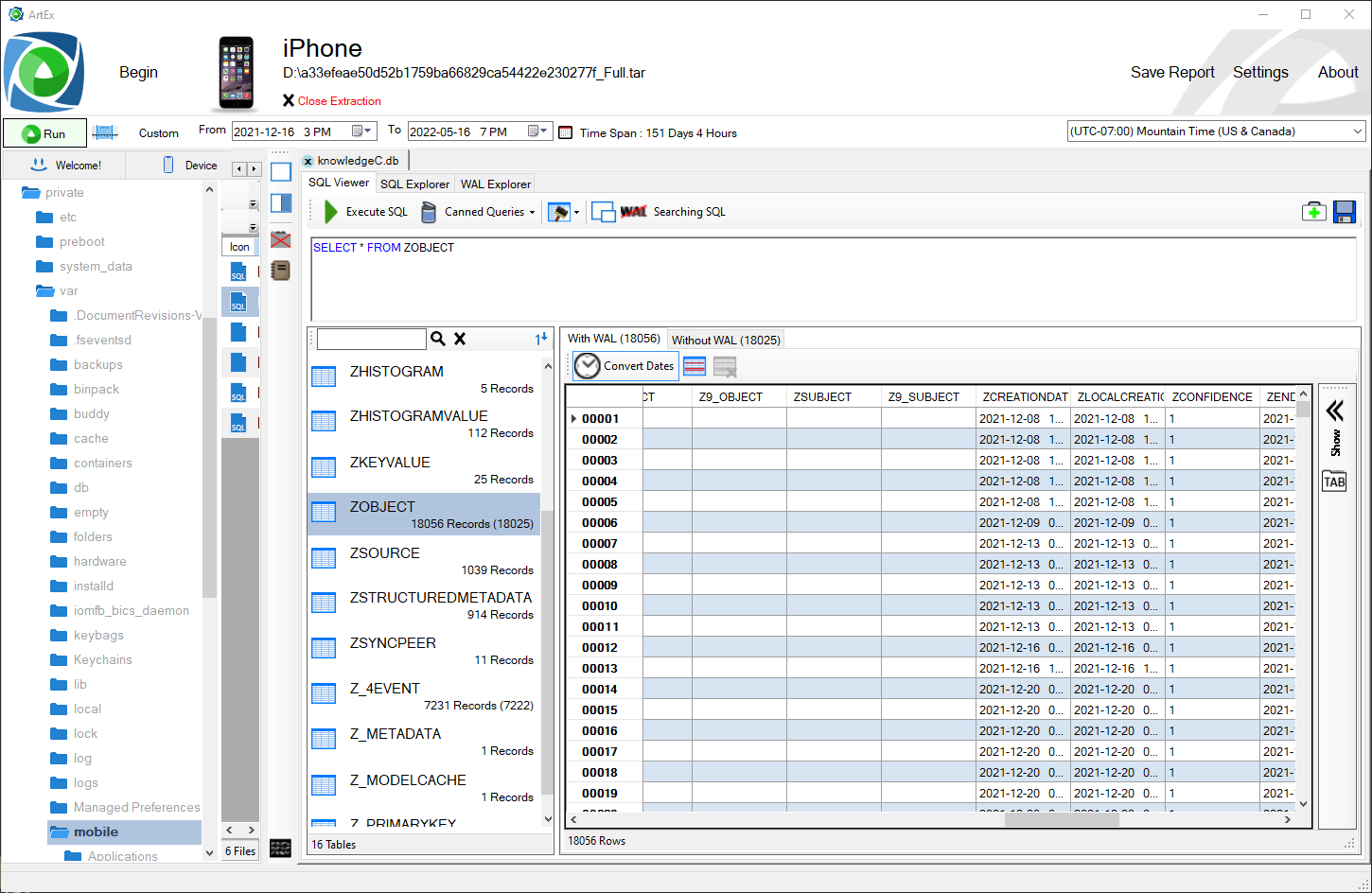Open the From date dropdown arrow

(x=369, y=131)
